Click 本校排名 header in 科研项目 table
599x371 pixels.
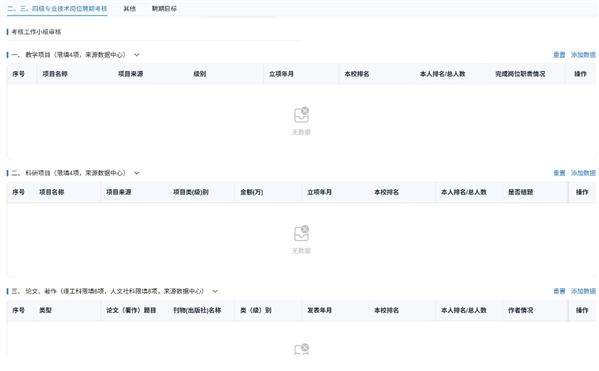point(387,192)
